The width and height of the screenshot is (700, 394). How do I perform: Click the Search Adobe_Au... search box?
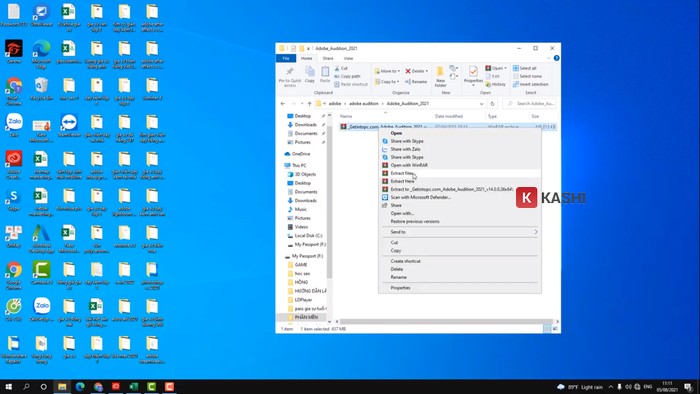point(530,104)
